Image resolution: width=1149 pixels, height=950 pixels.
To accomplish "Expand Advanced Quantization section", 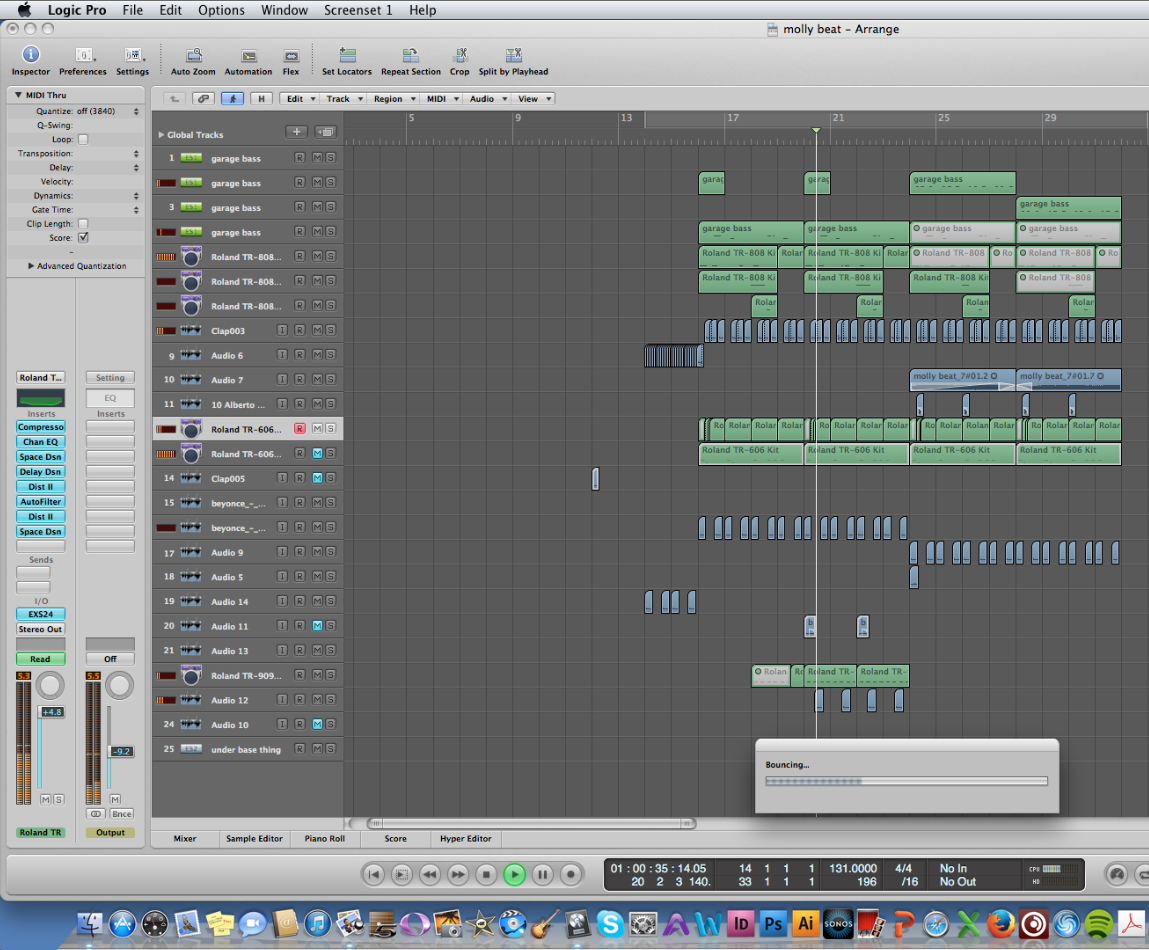I will coord(31,266).
